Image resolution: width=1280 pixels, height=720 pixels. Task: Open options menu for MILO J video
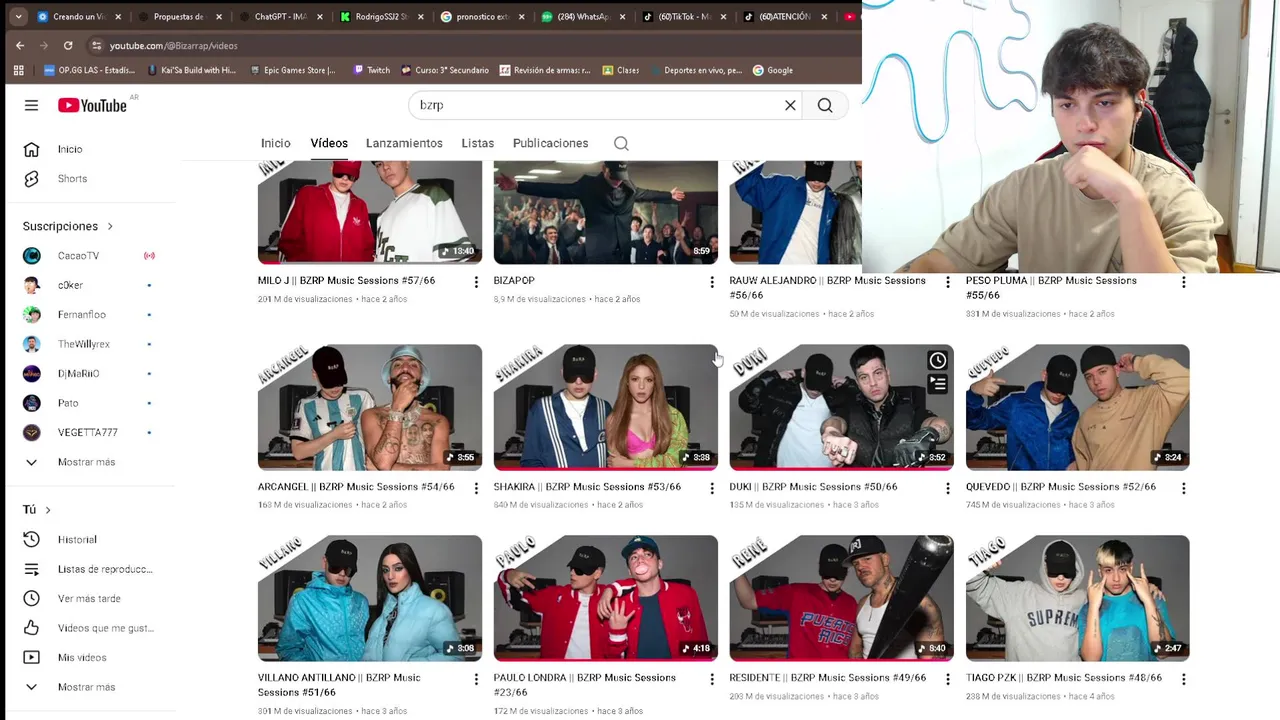coord(476,282)
